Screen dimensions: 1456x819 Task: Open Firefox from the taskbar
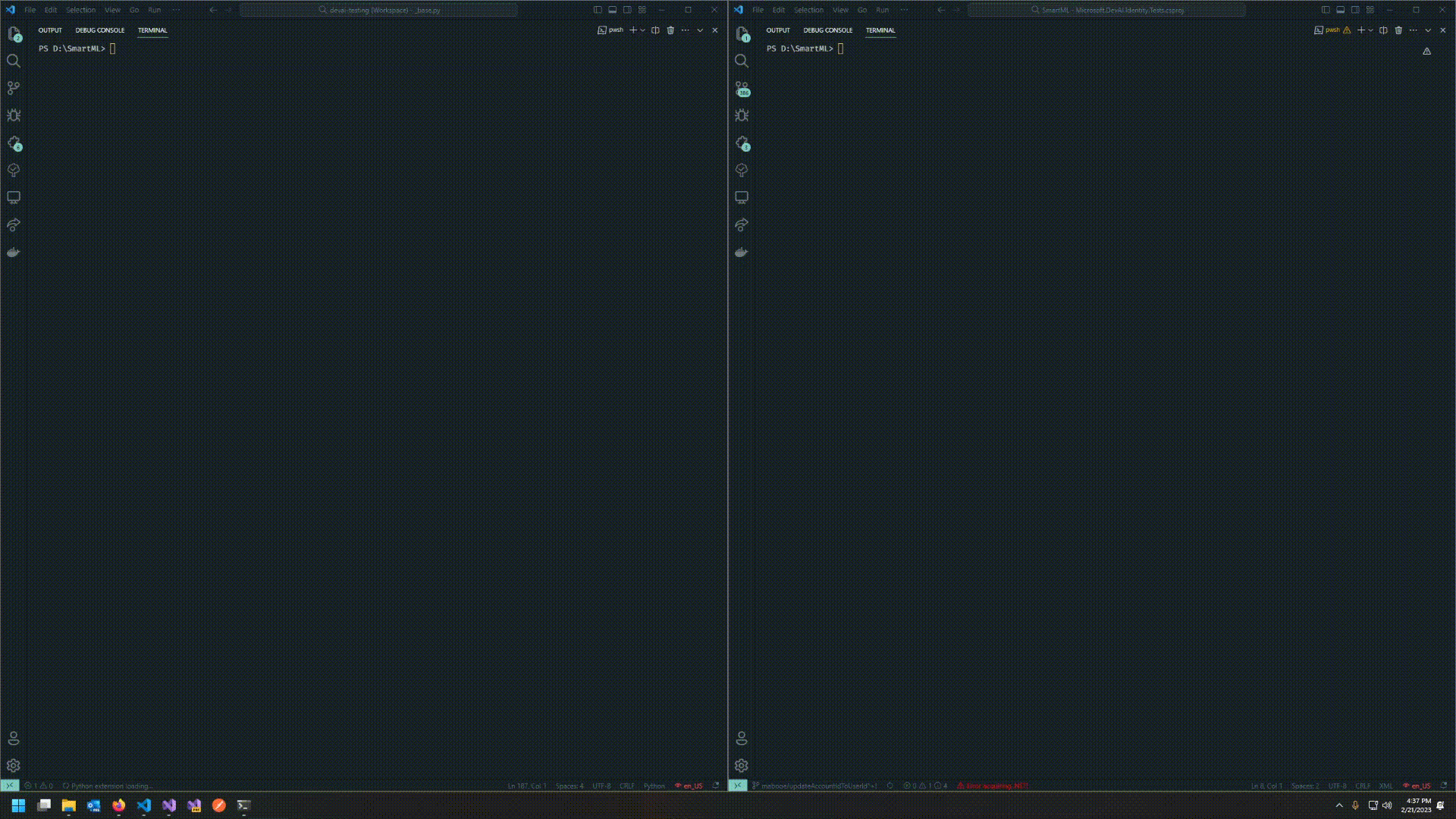point(119,806)
